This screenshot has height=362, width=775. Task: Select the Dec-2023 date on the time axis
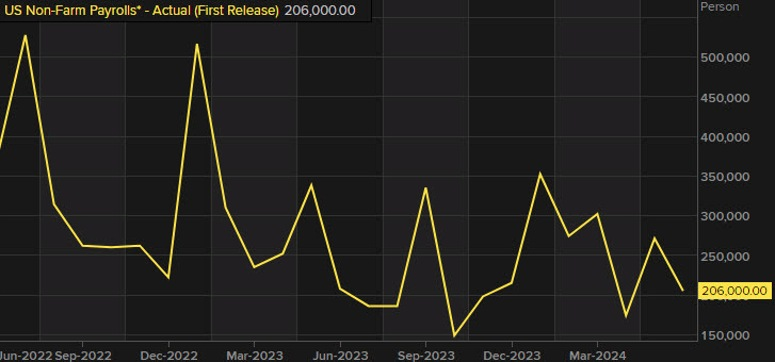point(512,355)
